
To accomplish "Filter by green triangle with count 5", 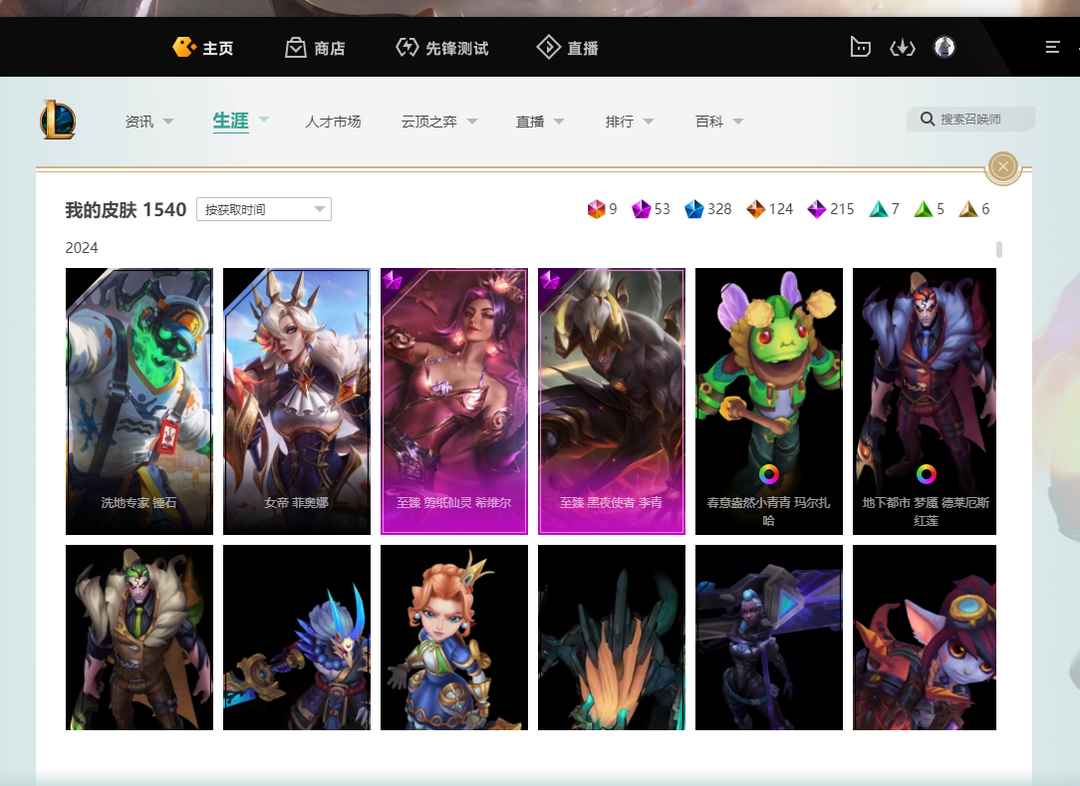I will coord(923,209).
